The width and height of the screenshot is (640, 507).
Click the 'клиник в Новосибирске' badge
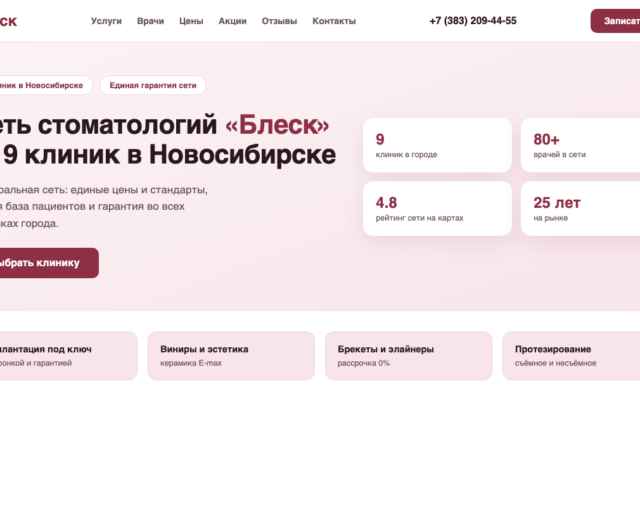click(x=46, y=85)
